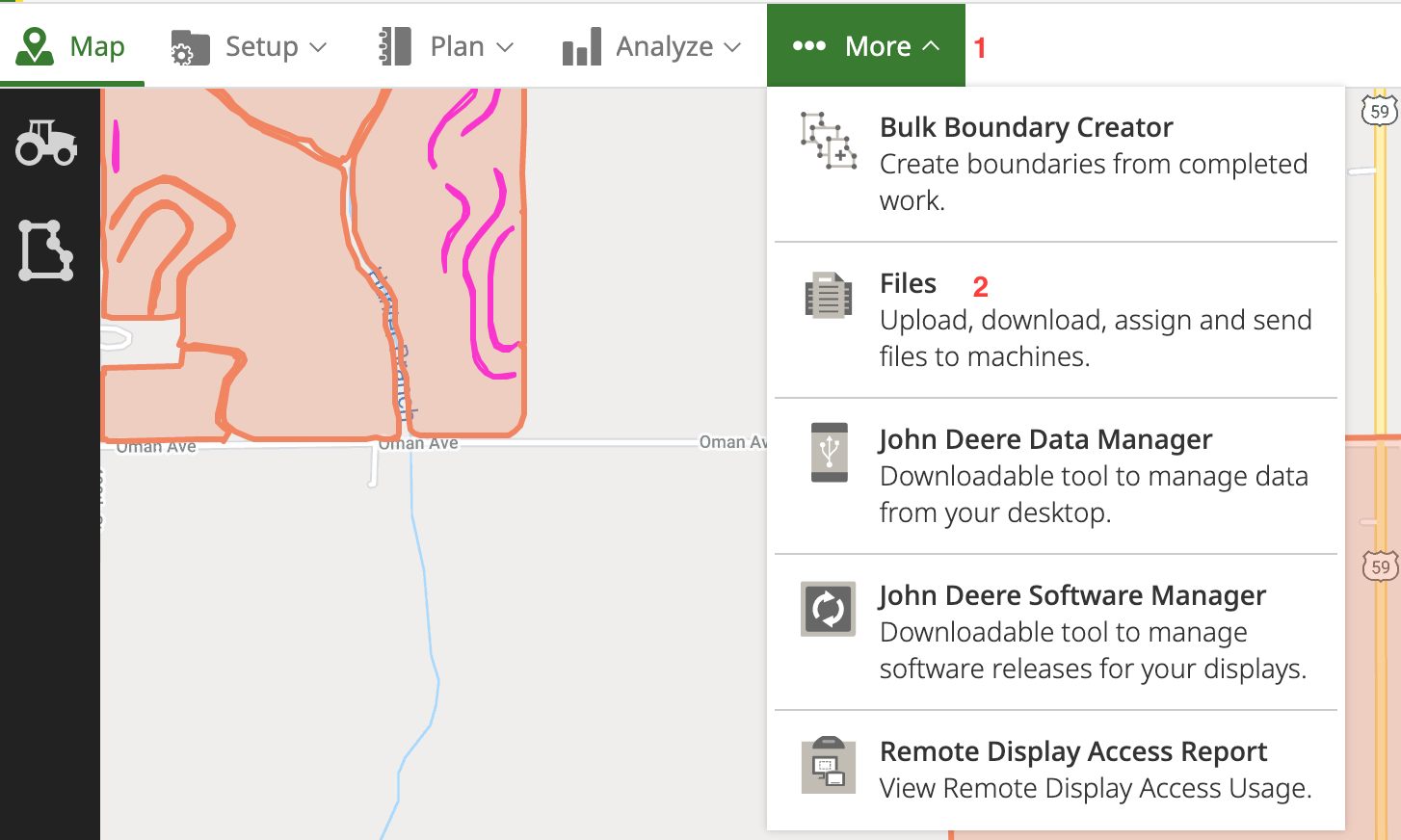
Task: Click the John Deere Data Manager USB icon
Action: click(829, 452)
